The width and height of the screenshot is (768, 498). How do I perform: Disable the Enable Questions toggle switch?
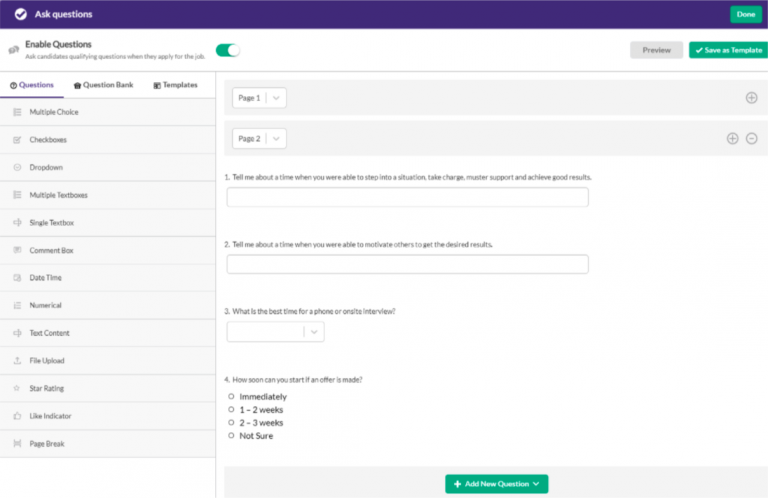[x=228, y=50]
